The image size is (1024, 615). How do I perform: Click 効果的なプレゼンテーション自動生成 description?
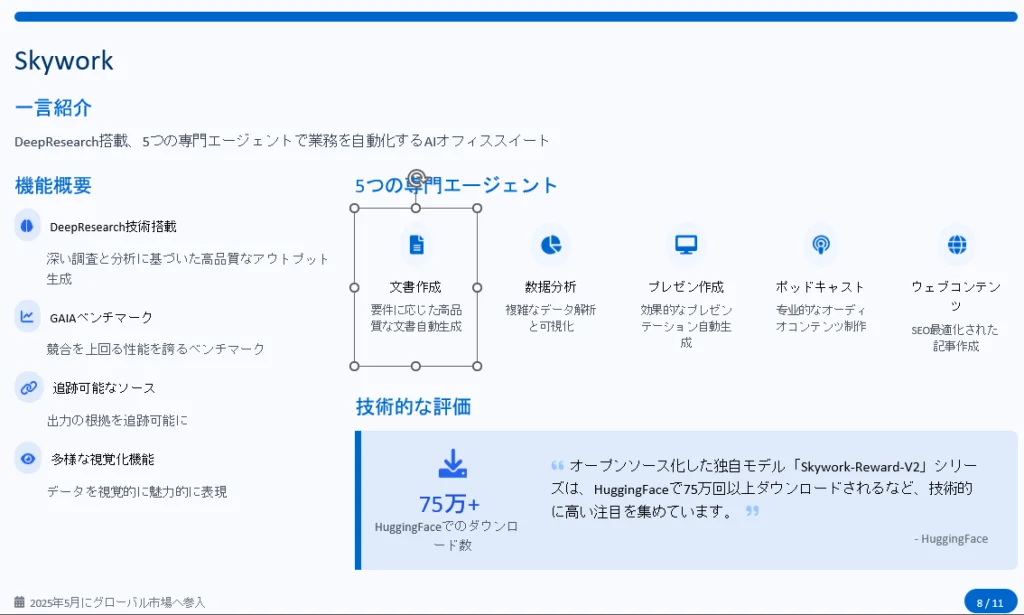[x=686, y=326]
